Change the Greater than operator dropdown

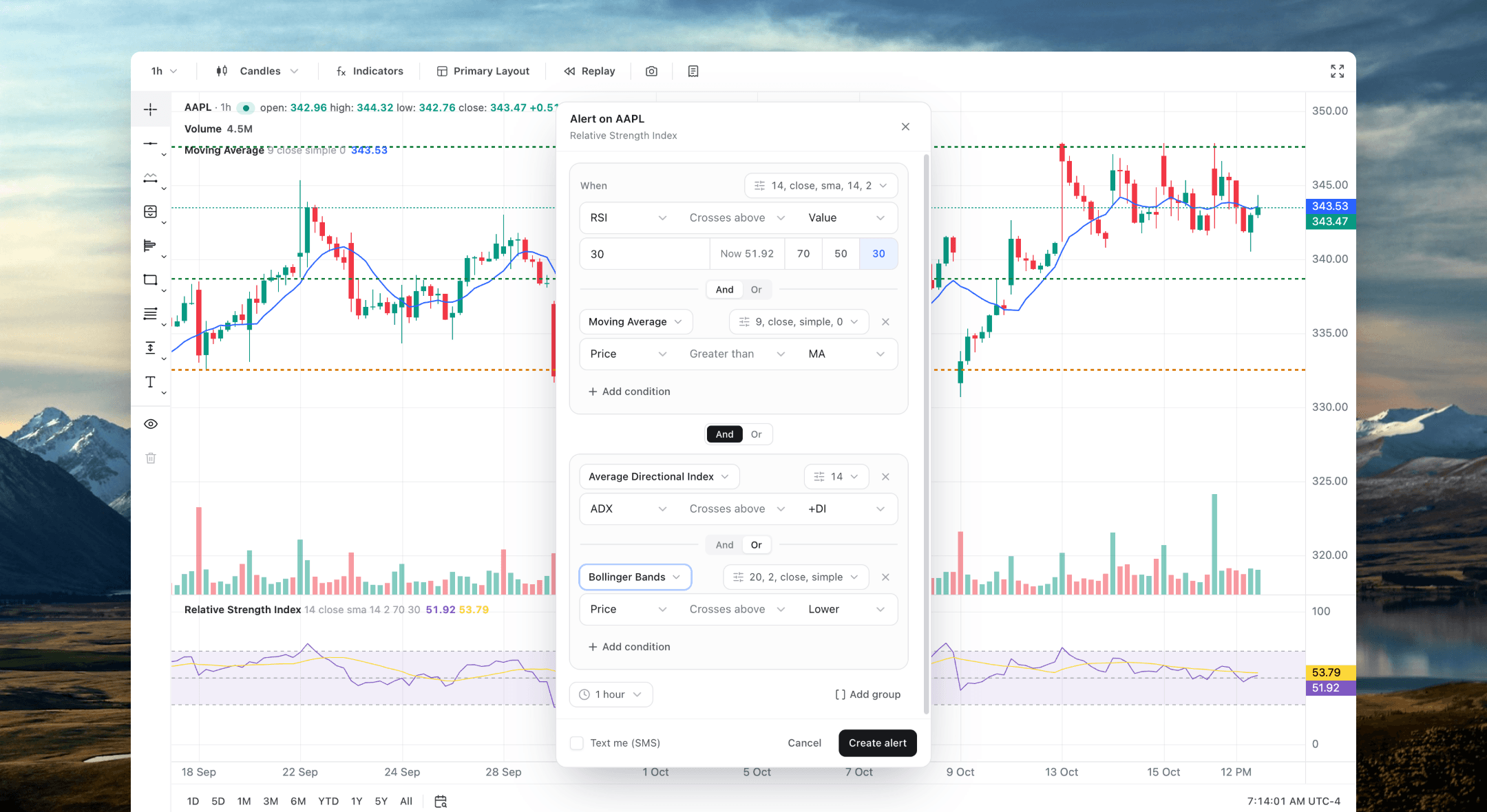(x=737, y=354)
